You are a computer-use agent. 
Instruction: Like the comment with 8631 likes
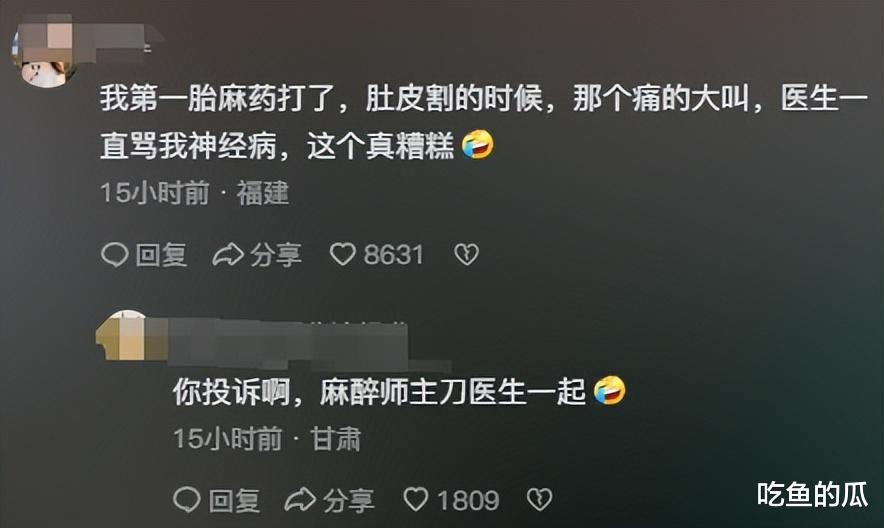coord(343,254)
